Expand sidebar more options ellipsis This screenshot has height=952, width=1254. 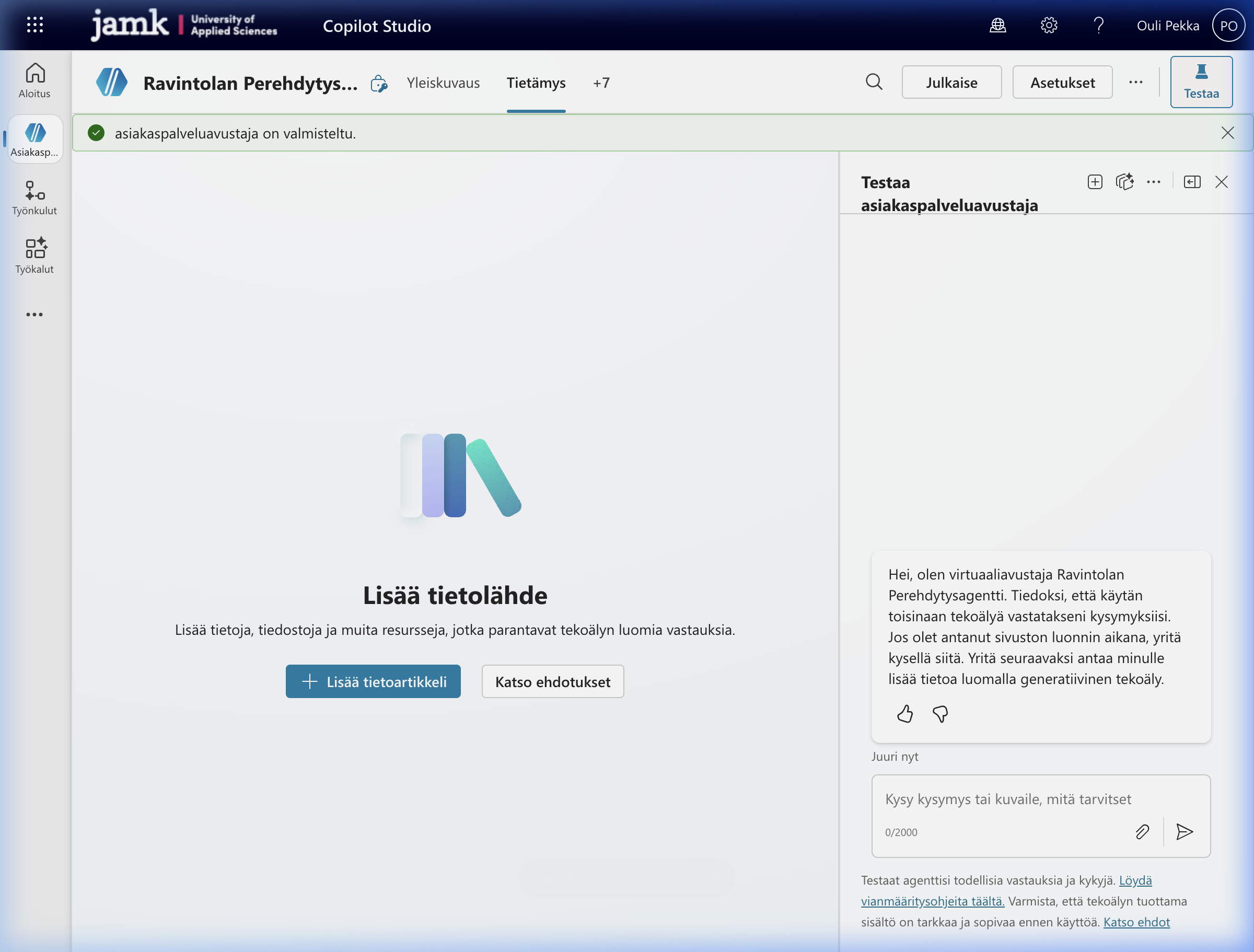[34, 315]
